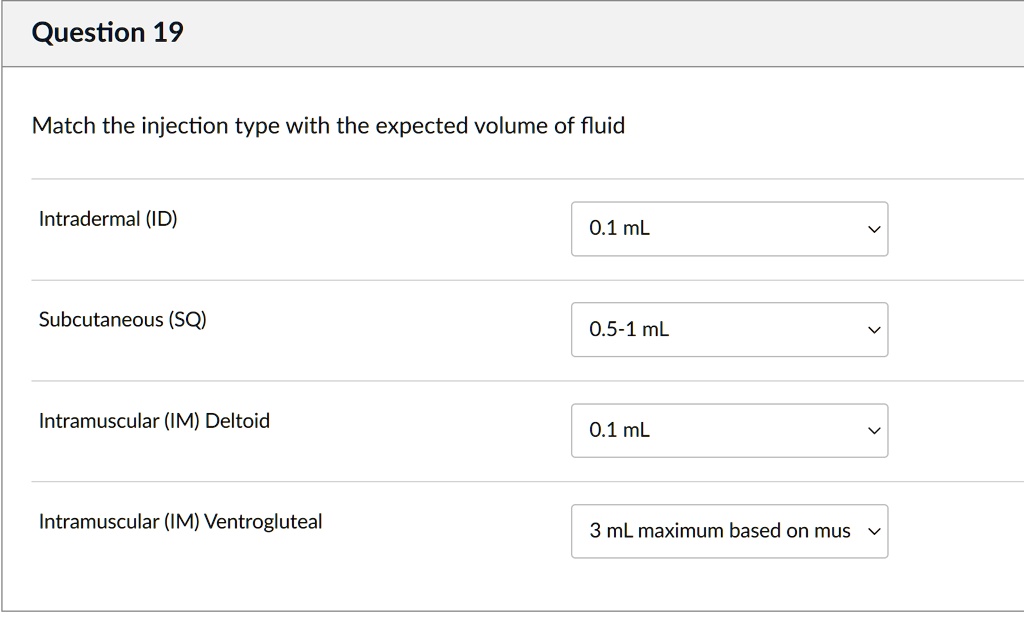
Task: Click the chevron on the Deltoid answer box
Action: [x=873, y=430]
